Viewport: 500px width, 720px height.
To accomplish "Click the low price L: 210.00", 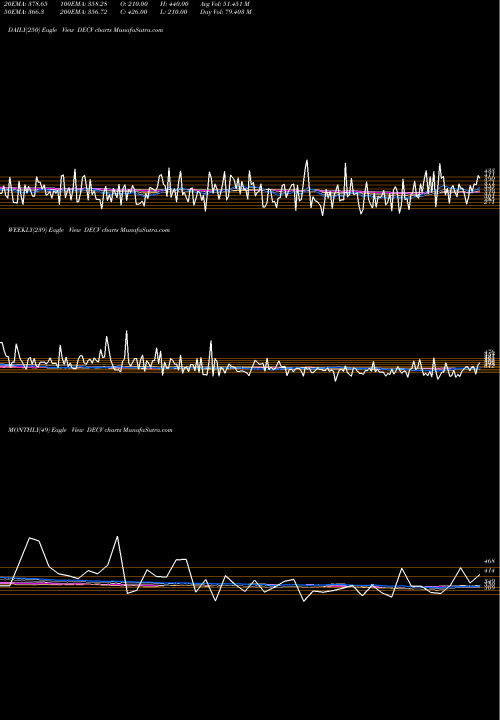I will (x=174, y=12).
